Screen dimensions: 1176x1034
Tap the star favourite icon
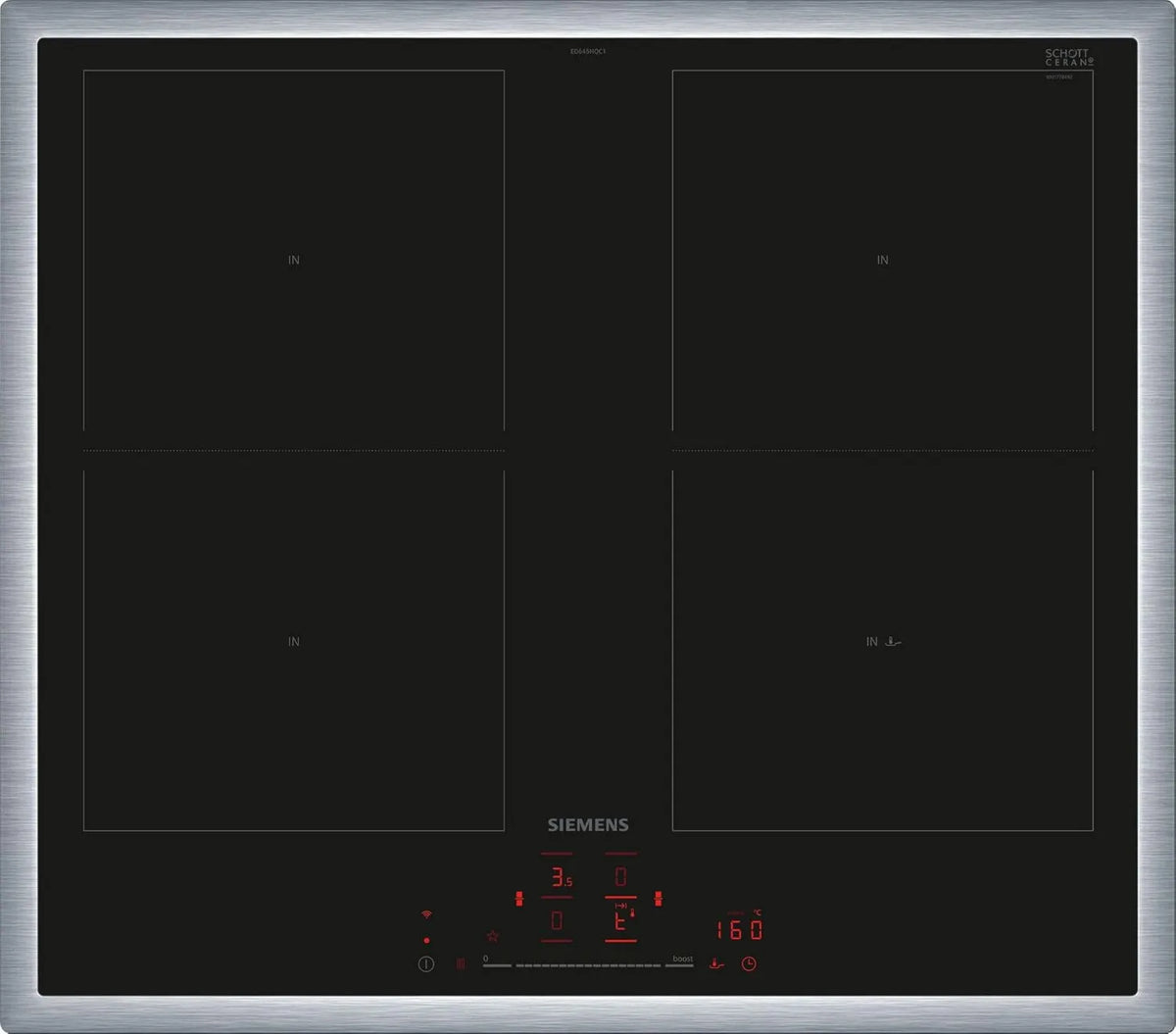click(493, 936)
